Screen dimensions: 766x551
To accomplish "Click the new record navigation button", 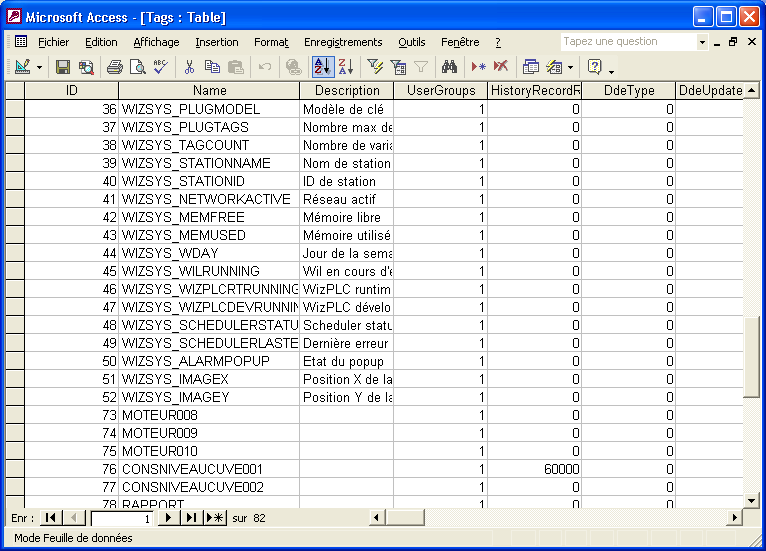I will (x=215, y=518).
